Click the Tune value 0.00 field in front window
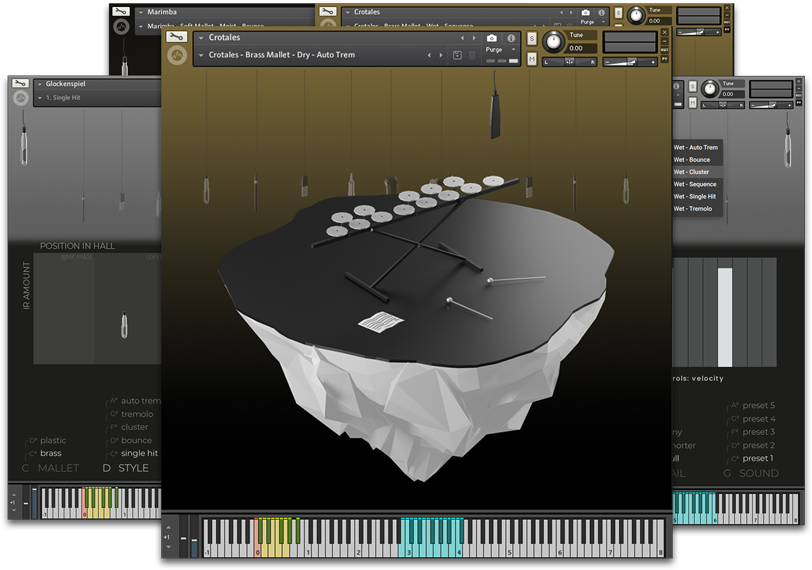This screenshot has width=812, height=570. (582, 48)
